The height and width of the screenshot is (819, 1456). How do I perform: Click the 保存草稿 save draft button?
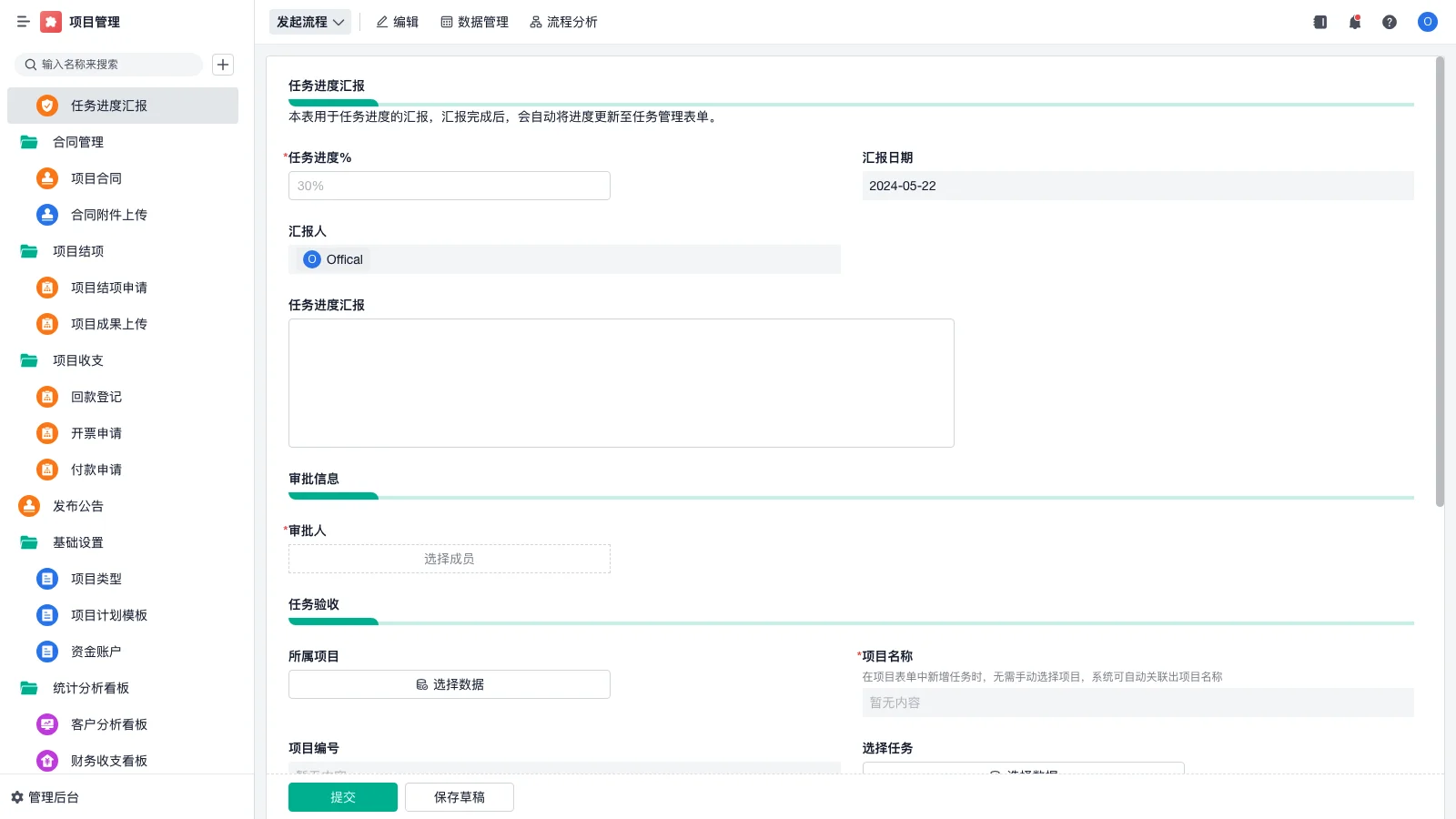[459, 796]
